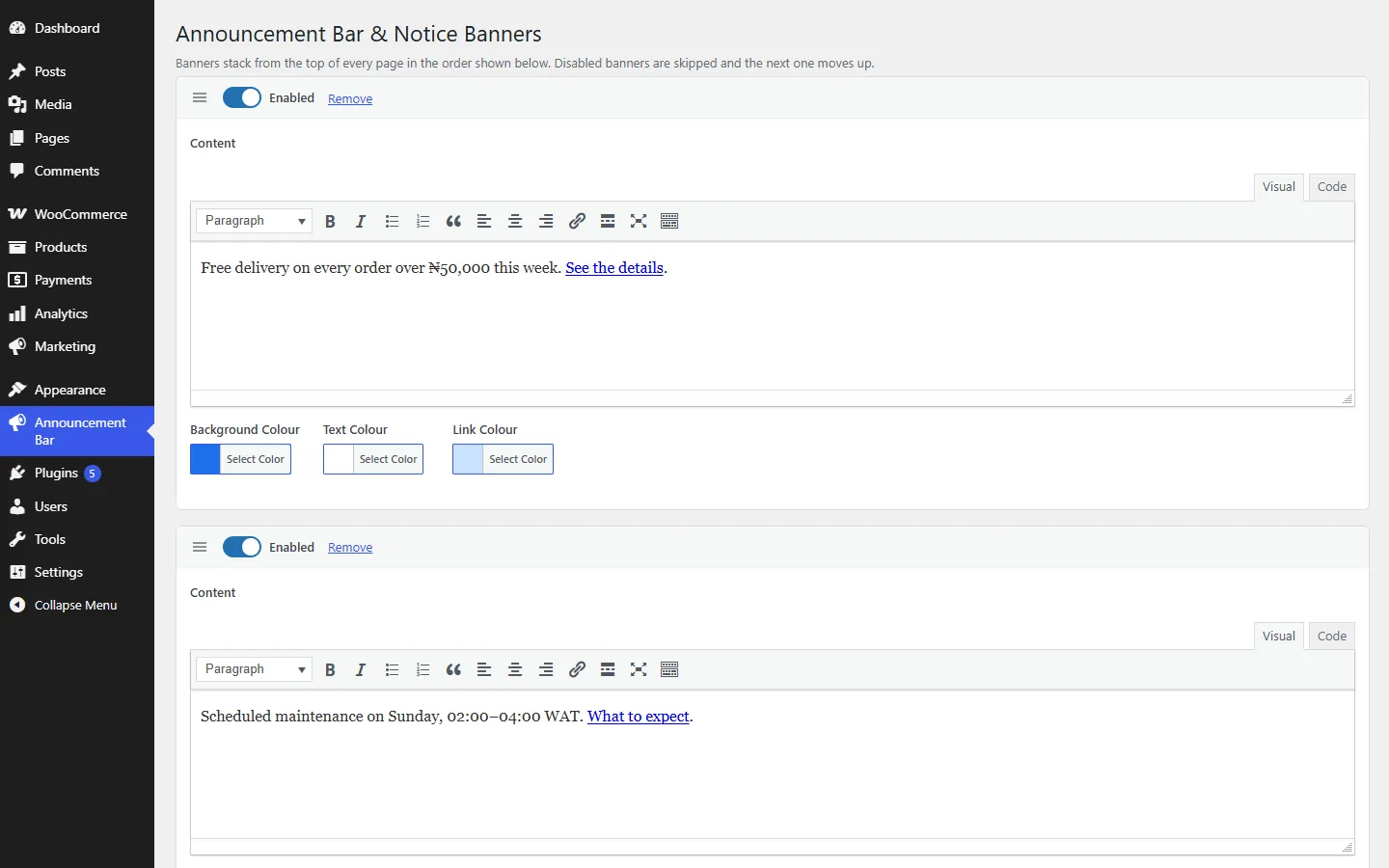Remove the free delivery banner
Screen dimensions: 1389x868
350,98
